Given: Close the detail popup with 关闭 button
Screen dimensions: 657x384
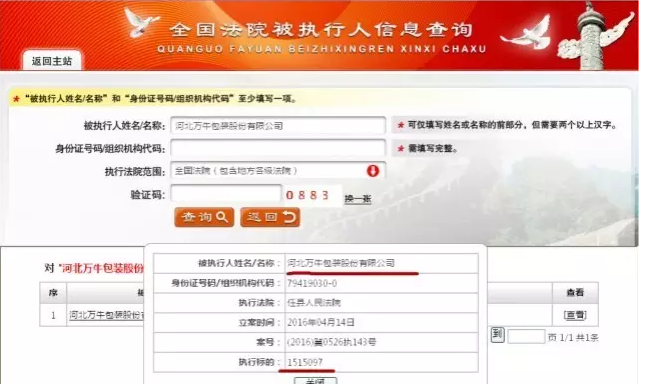Looking at the screenshot, I should click(x=316, y=381).
